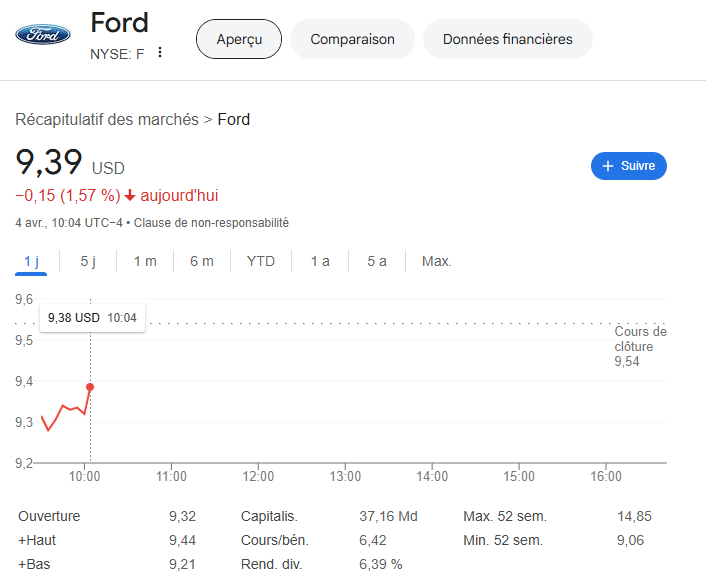Click the 13:00 axis label on chart
The image size is (706, 585).
point(345,476)
